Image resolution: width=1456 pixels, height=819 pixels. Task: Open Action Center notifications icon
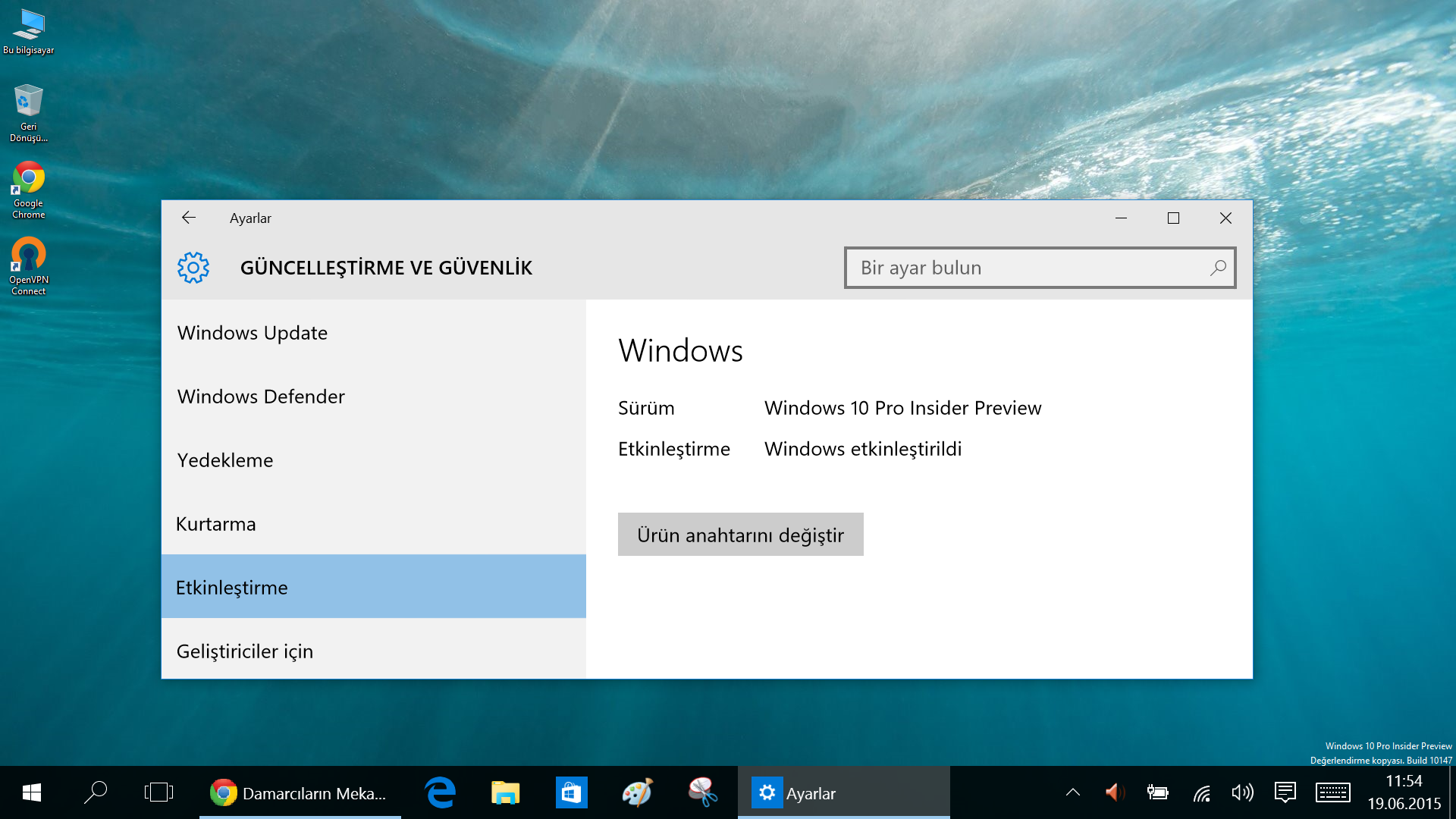pyautogui.click(x=1285, y=792)
